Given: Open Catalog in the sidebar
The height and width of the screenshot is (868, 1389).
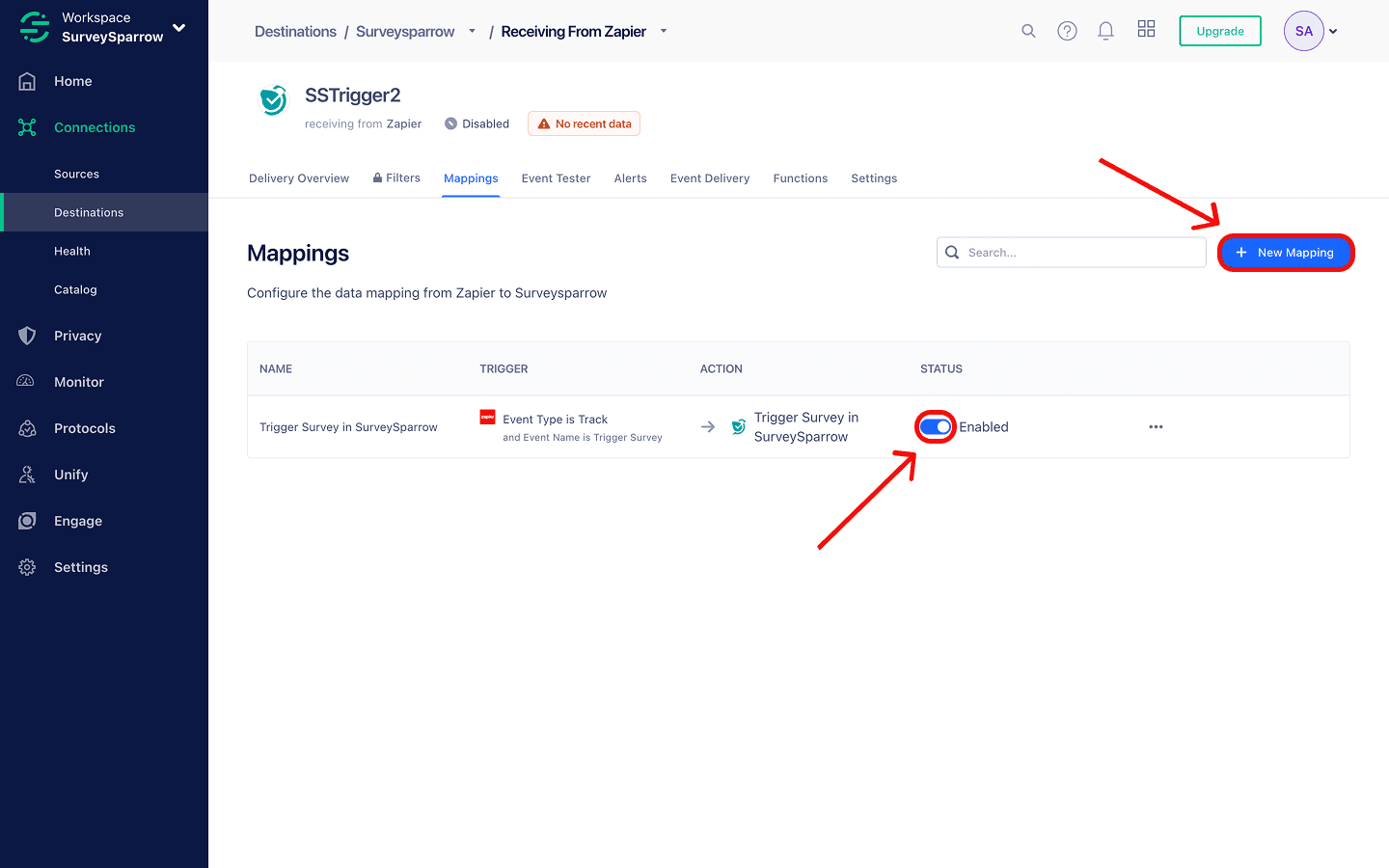Looking at the screenshot, I should pyautogui.click(x=75, y=289).
